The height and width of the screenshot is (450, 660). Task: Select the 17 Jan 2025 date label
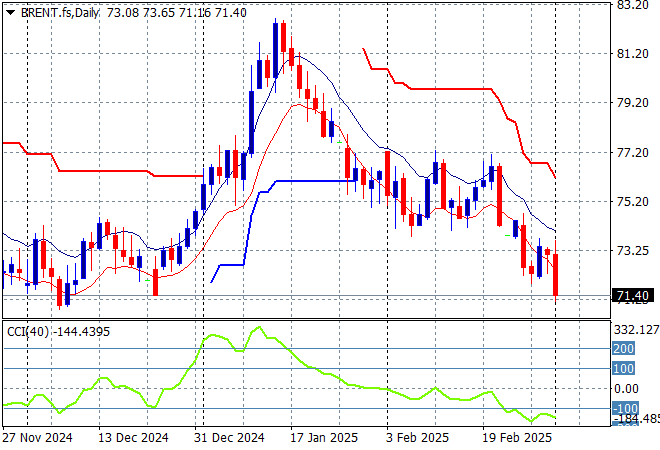pos(323,438)
